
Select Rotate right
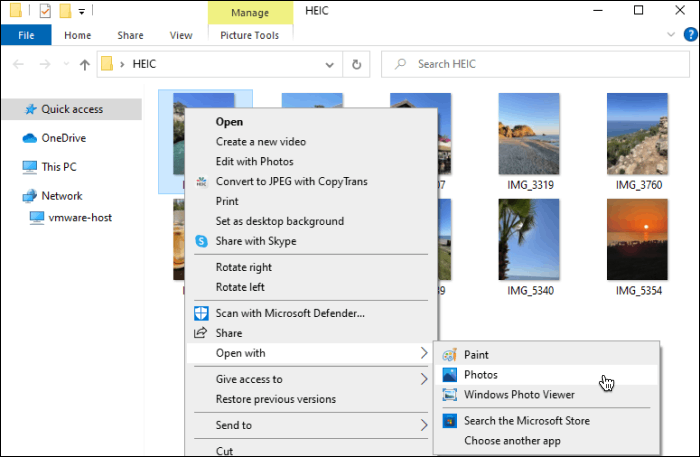coord(311,267)
